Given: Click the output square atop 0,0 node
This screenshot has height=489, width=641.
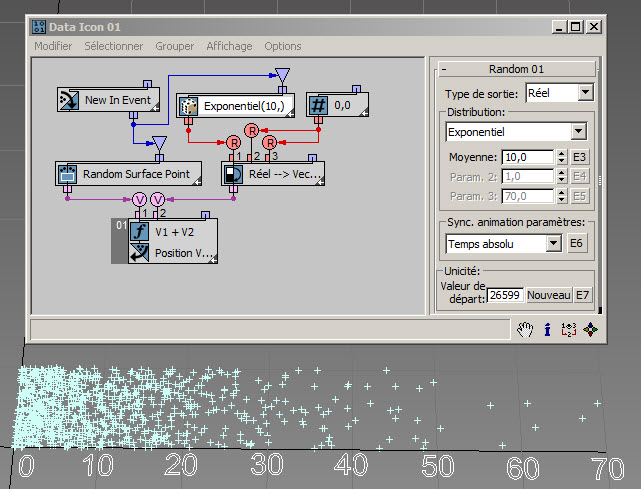Looking at the screenshot, I should coord(356,89).
